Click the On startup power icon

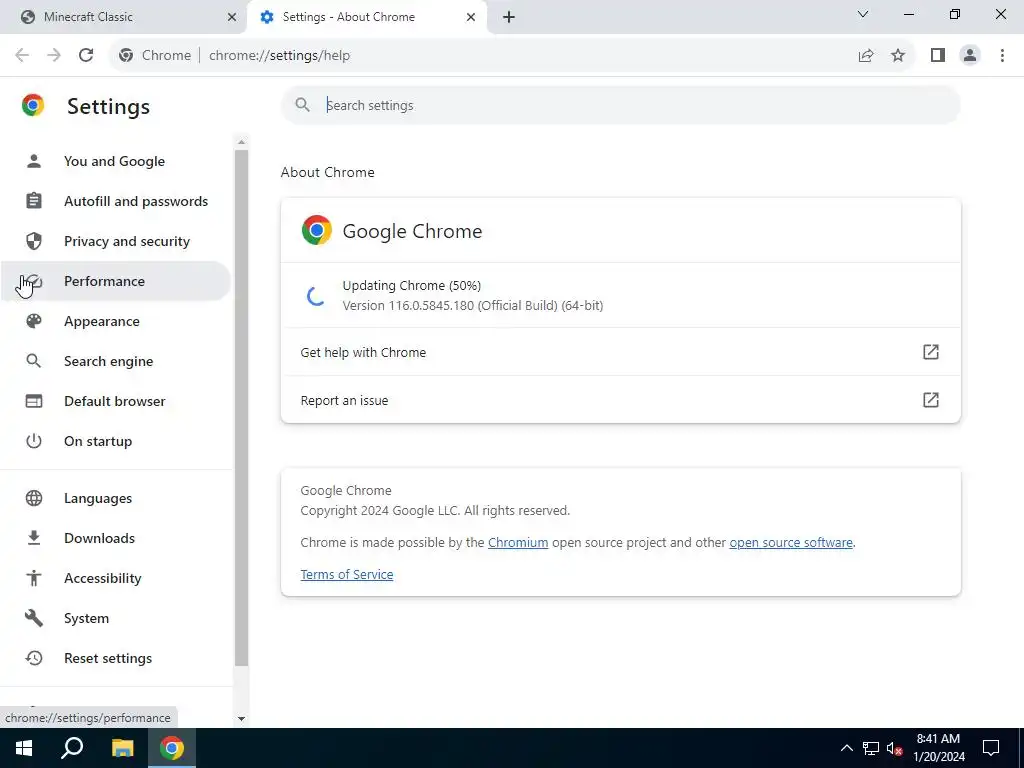tap(33, 441)
